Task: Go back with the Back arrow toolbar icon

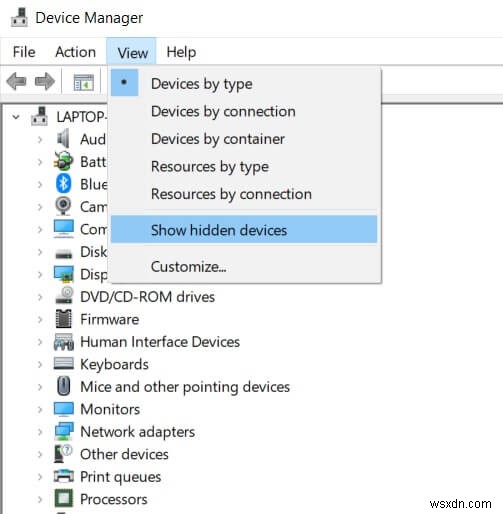Action: 16,81
